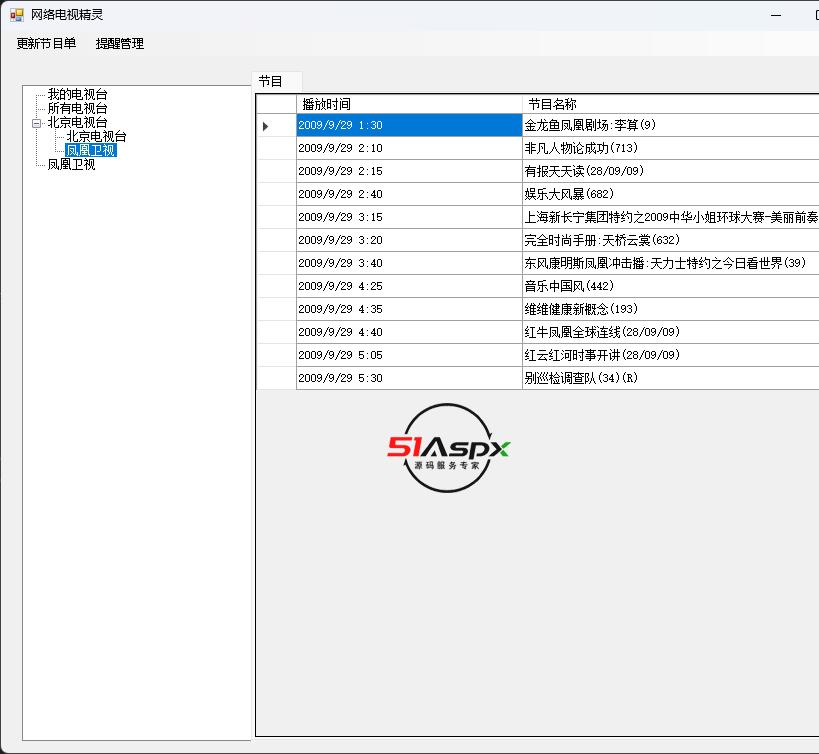Switch to the 节目 tab
This screenshot has height=754, width=819.
(x=277, y=81)
